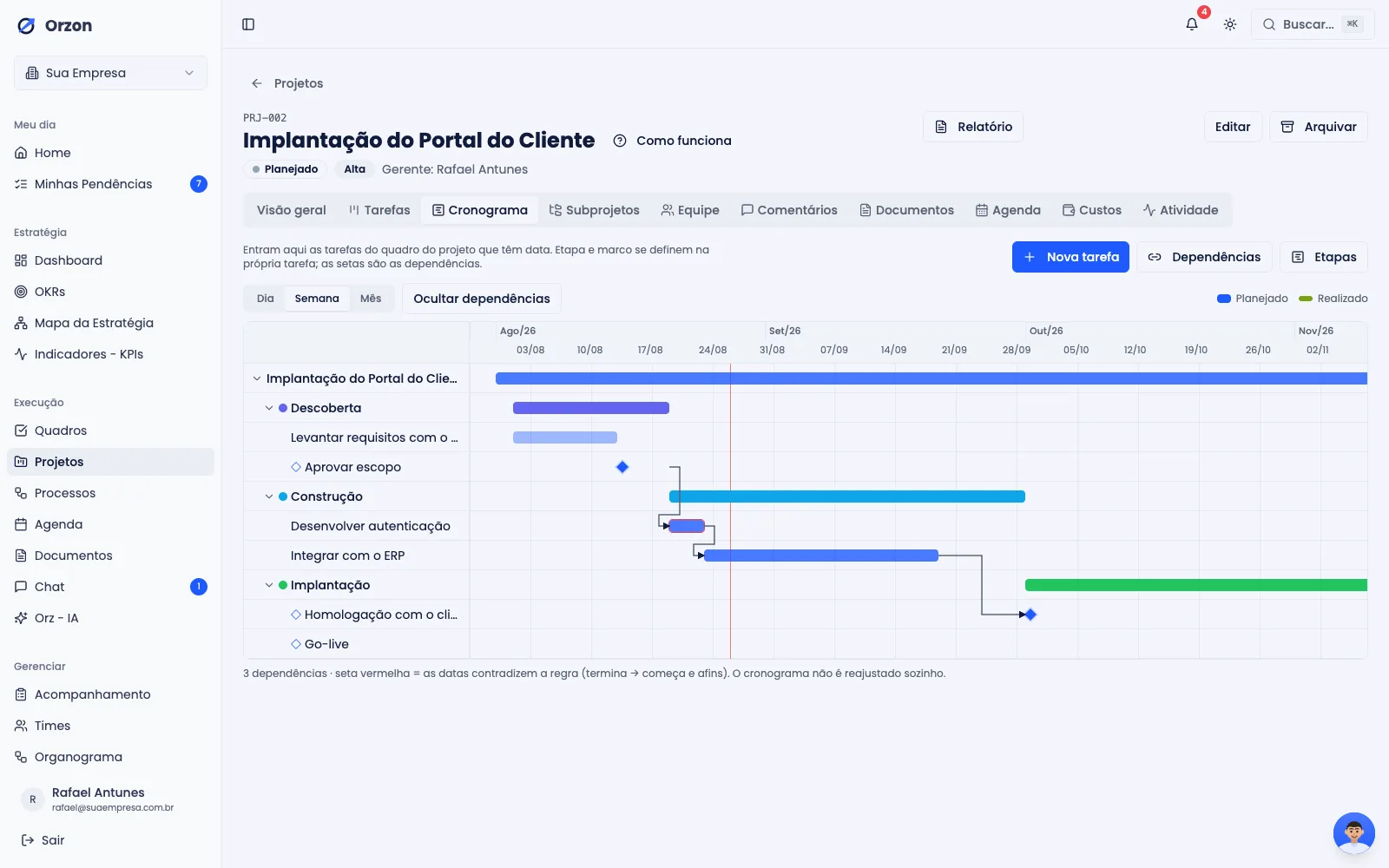
Task: Switch timeline scale to Semana
Action: click(317, 299)
